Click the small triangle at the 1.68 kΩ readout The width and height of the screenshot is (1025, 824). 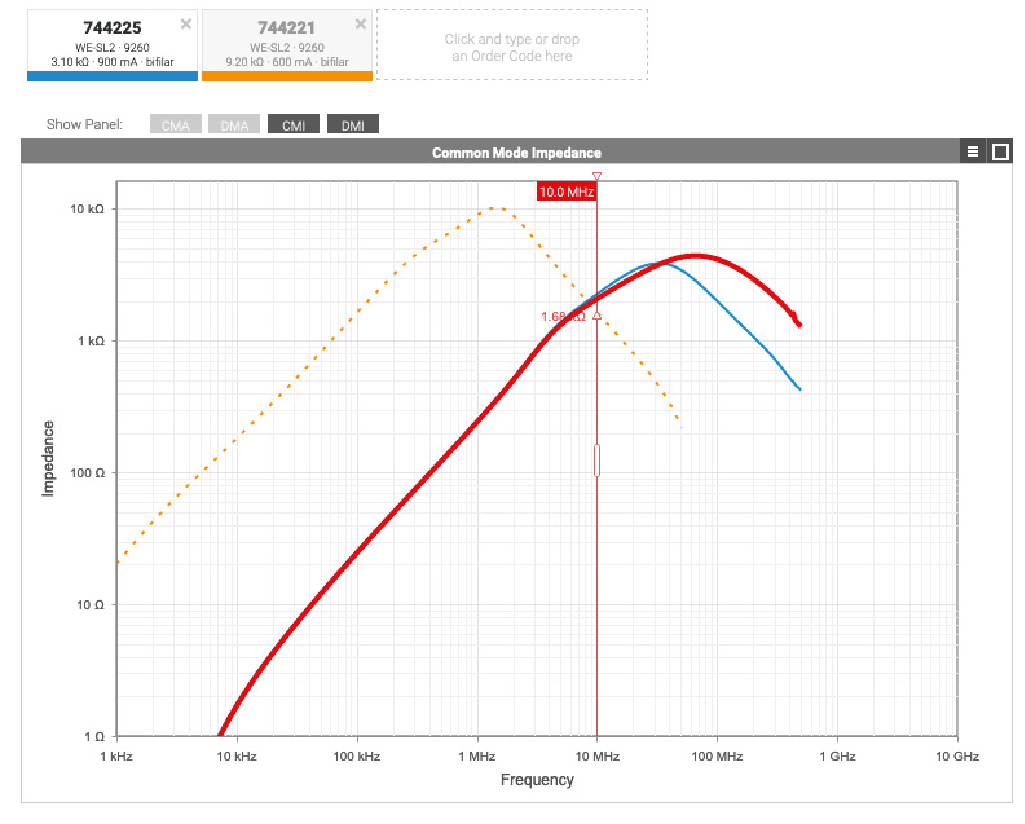pyautogui.click(x=597, y=315)
